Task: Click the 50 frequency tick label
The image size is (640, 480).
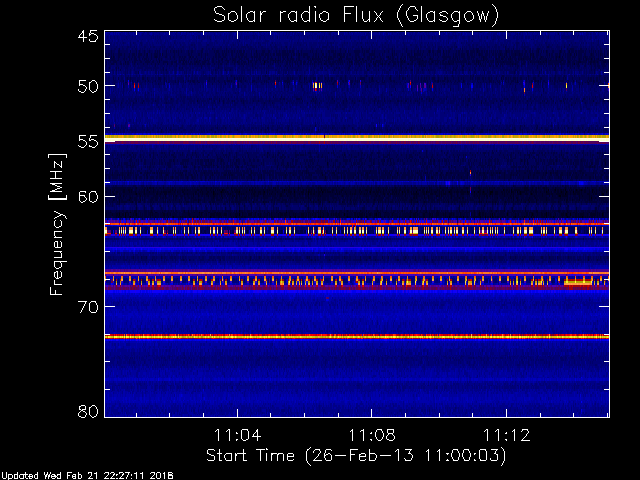Action: coord(88,87)
